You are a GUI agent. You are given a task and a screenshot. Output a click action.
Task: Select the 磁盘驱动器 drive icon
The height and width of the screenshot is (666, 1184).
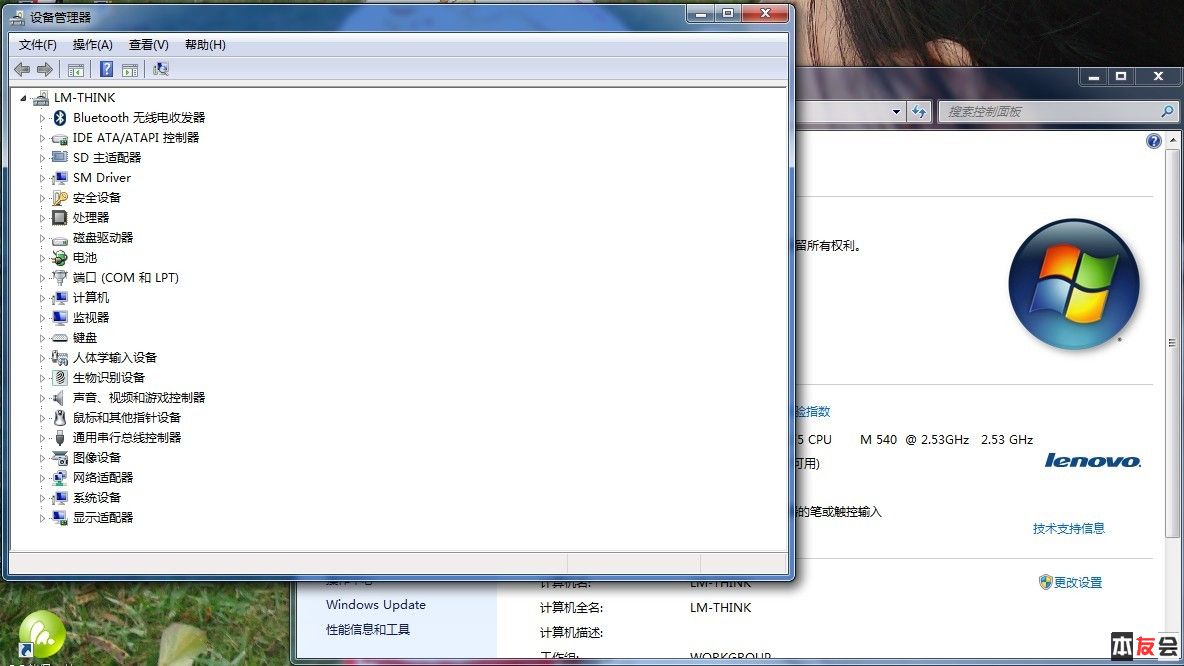60,239
